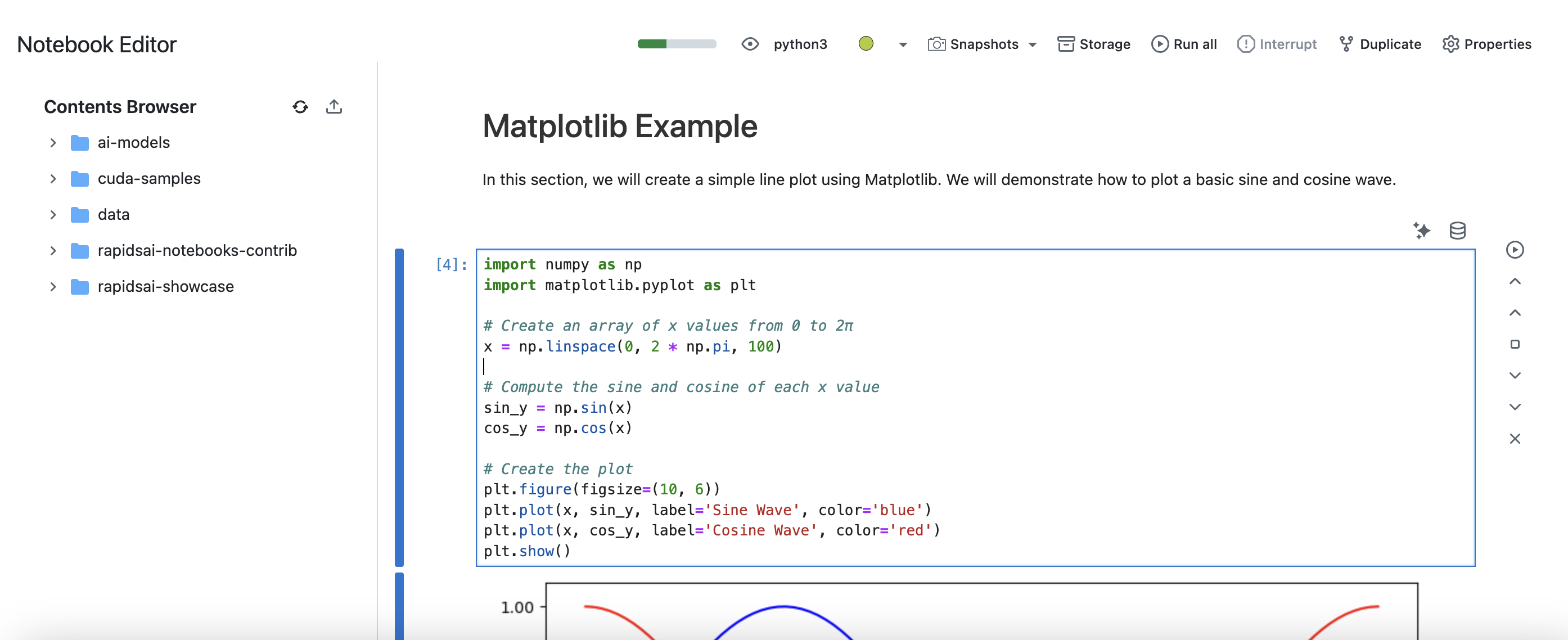Interrupt the running kernel

click(x=1277, y=44)
